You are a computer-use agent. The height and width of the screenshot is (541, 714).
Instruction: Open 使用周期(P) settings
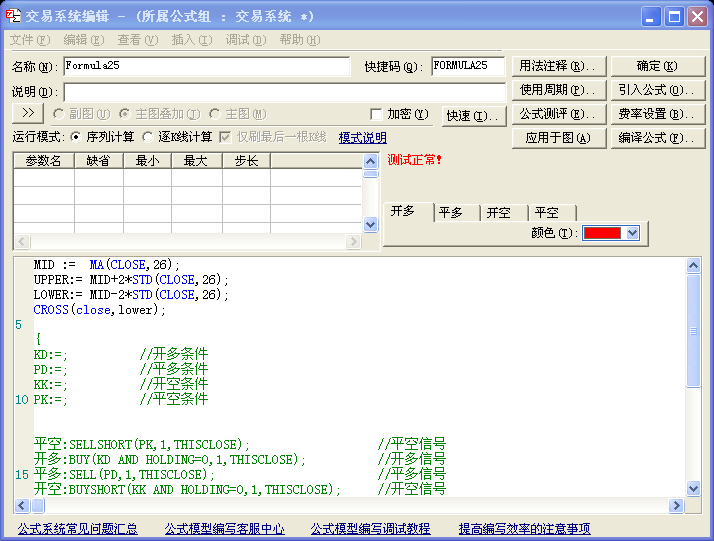(559, 90)
